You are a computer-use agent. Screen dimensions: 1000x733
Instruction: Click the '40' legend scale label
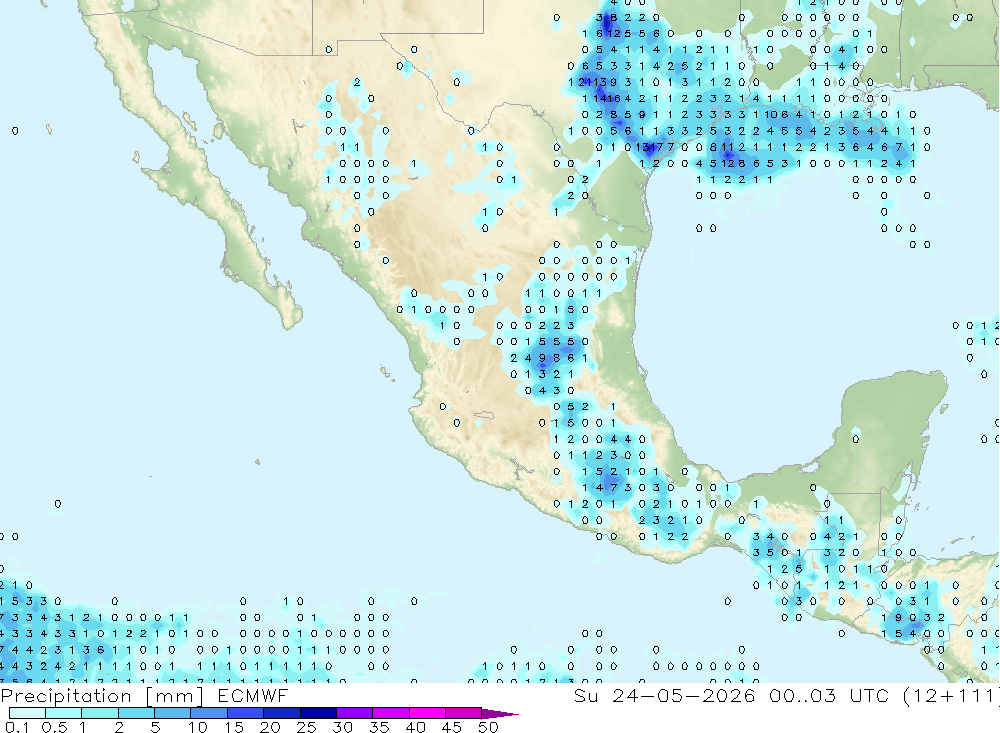[x=416, y=727]
